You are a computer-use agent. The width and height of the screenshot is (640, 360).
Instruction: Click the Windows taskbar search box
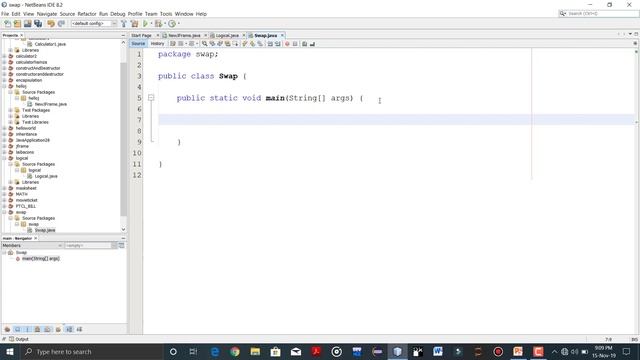click(x=91, y=351)
